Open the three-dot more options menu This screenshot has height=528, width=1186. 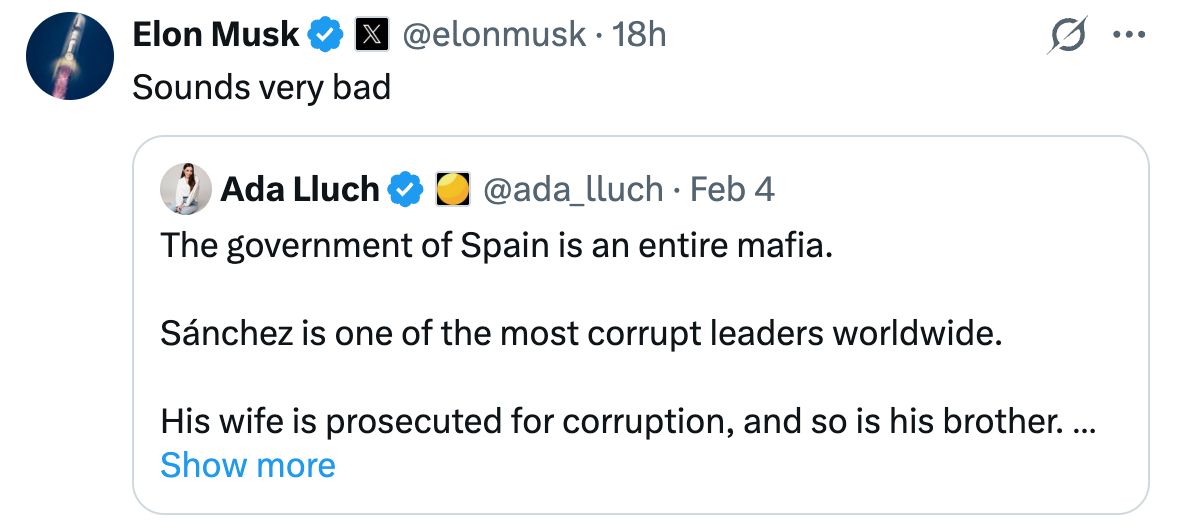(1129, 35)
